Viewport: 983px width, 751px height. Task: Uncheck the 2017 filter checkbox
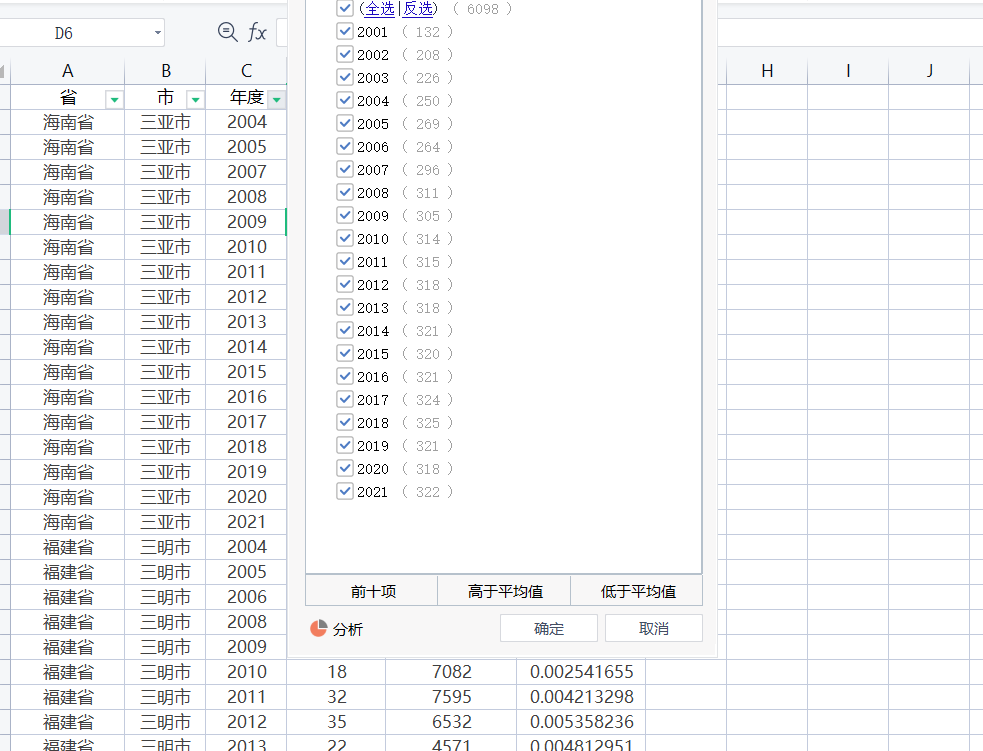tap(345, 399)
